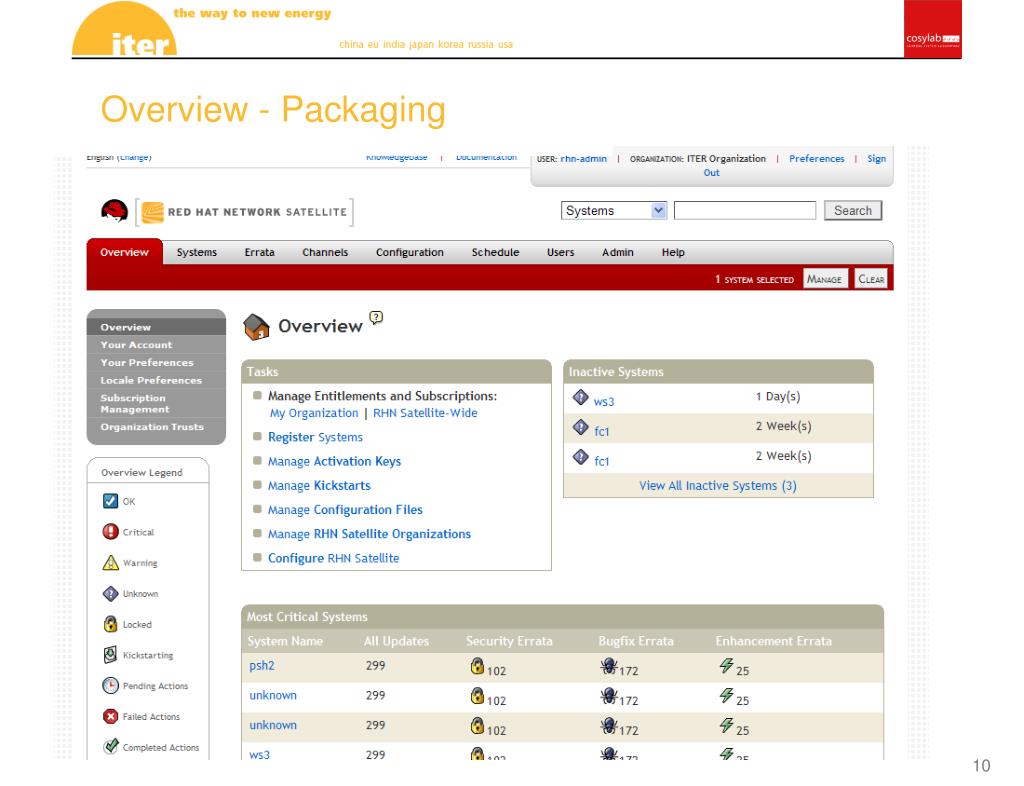1024x786 pixels.
Task: Click View All Inactive Systems (3)
Action: point(718,486)
